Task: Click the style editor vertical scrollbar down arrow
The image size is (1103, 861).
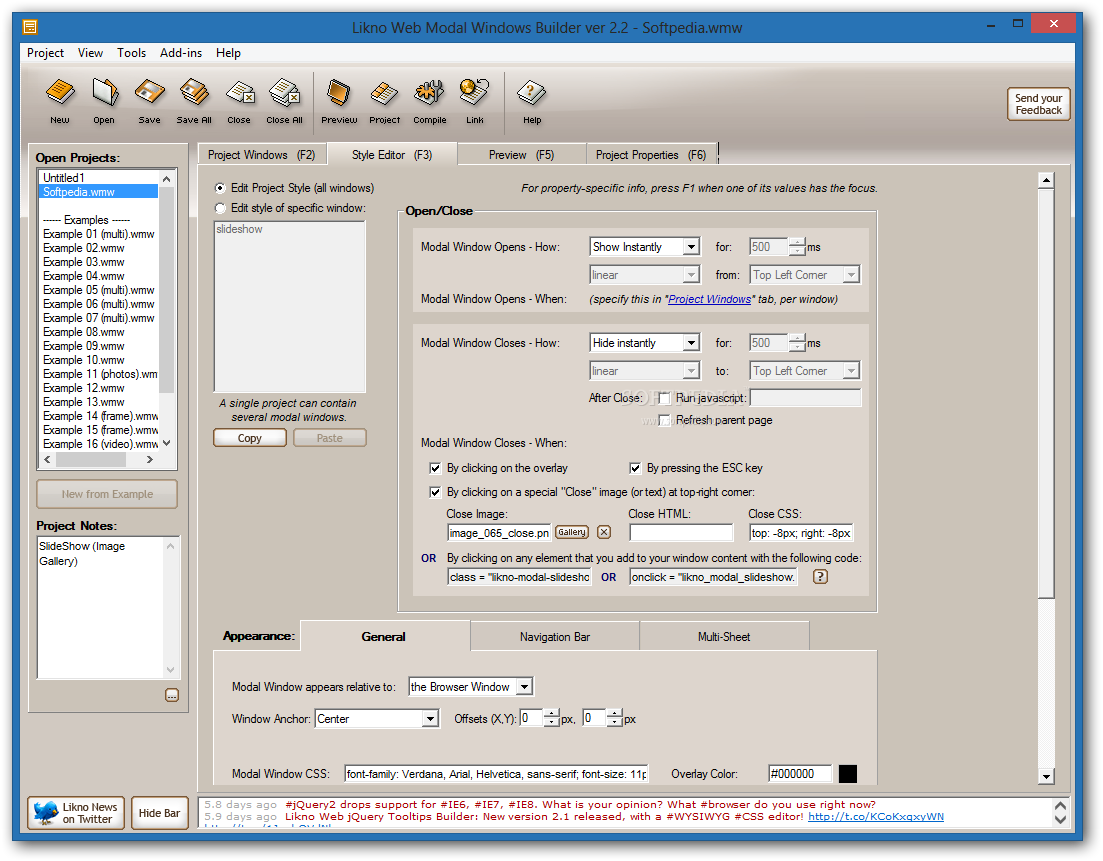Action: 1046,777
